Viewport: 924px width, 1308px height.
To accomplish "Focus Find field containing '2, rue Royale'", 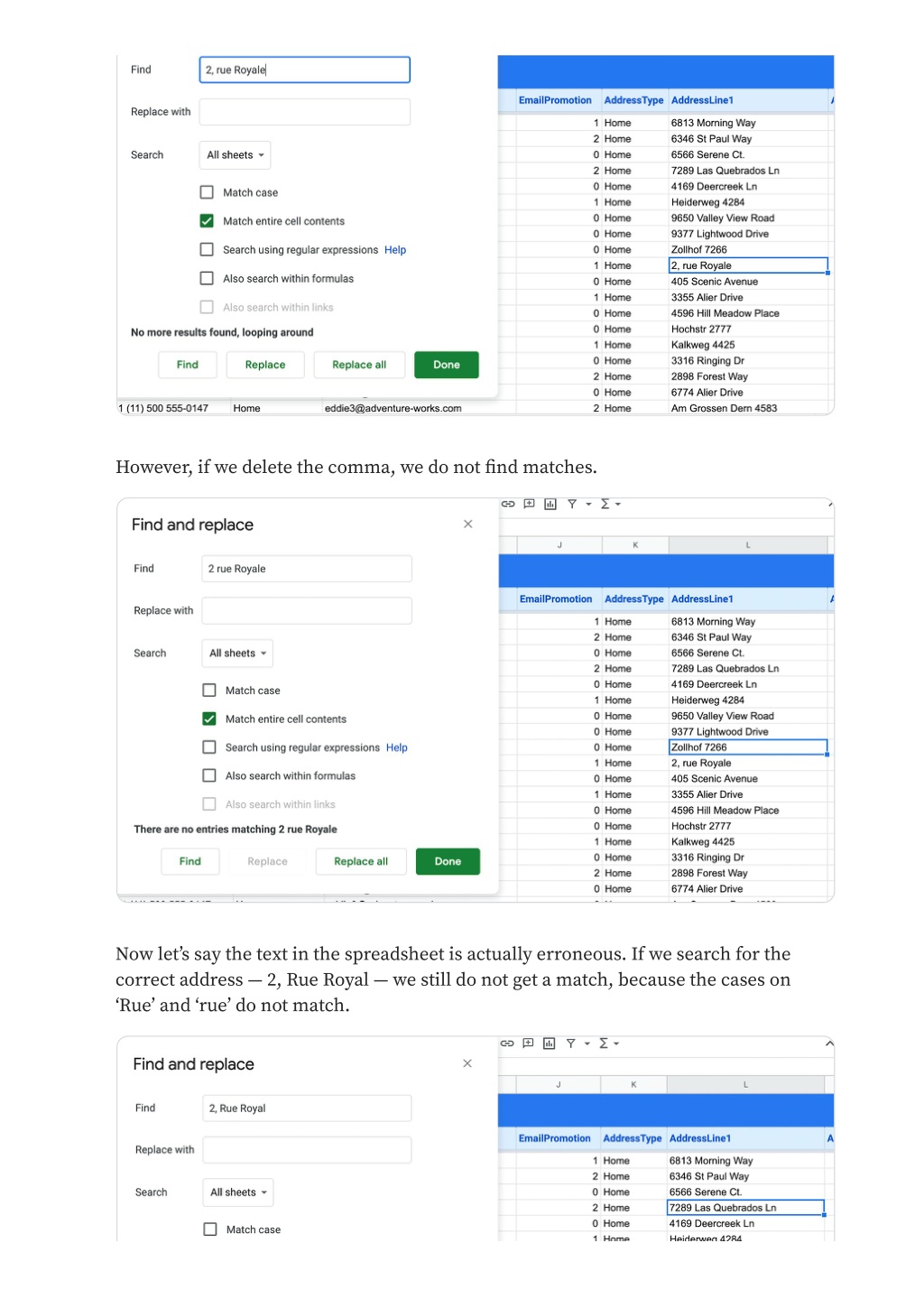I will 305,70.
